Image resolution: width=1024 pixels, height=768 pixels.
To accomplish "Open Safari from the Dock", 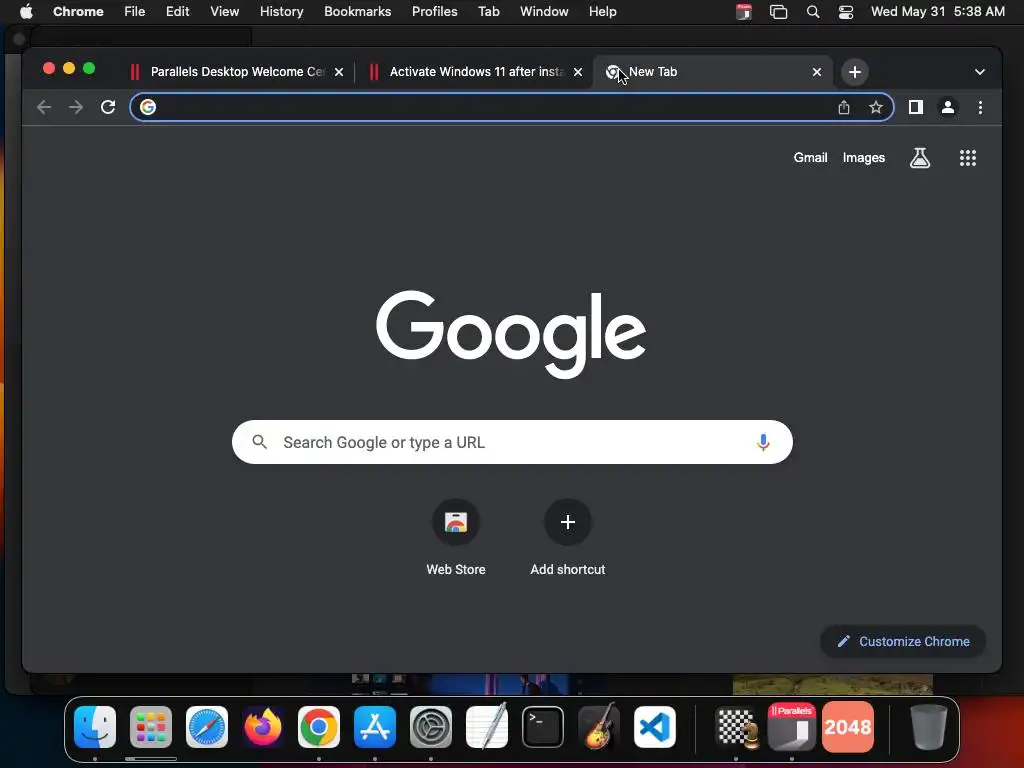I will [x=207, y=727].
